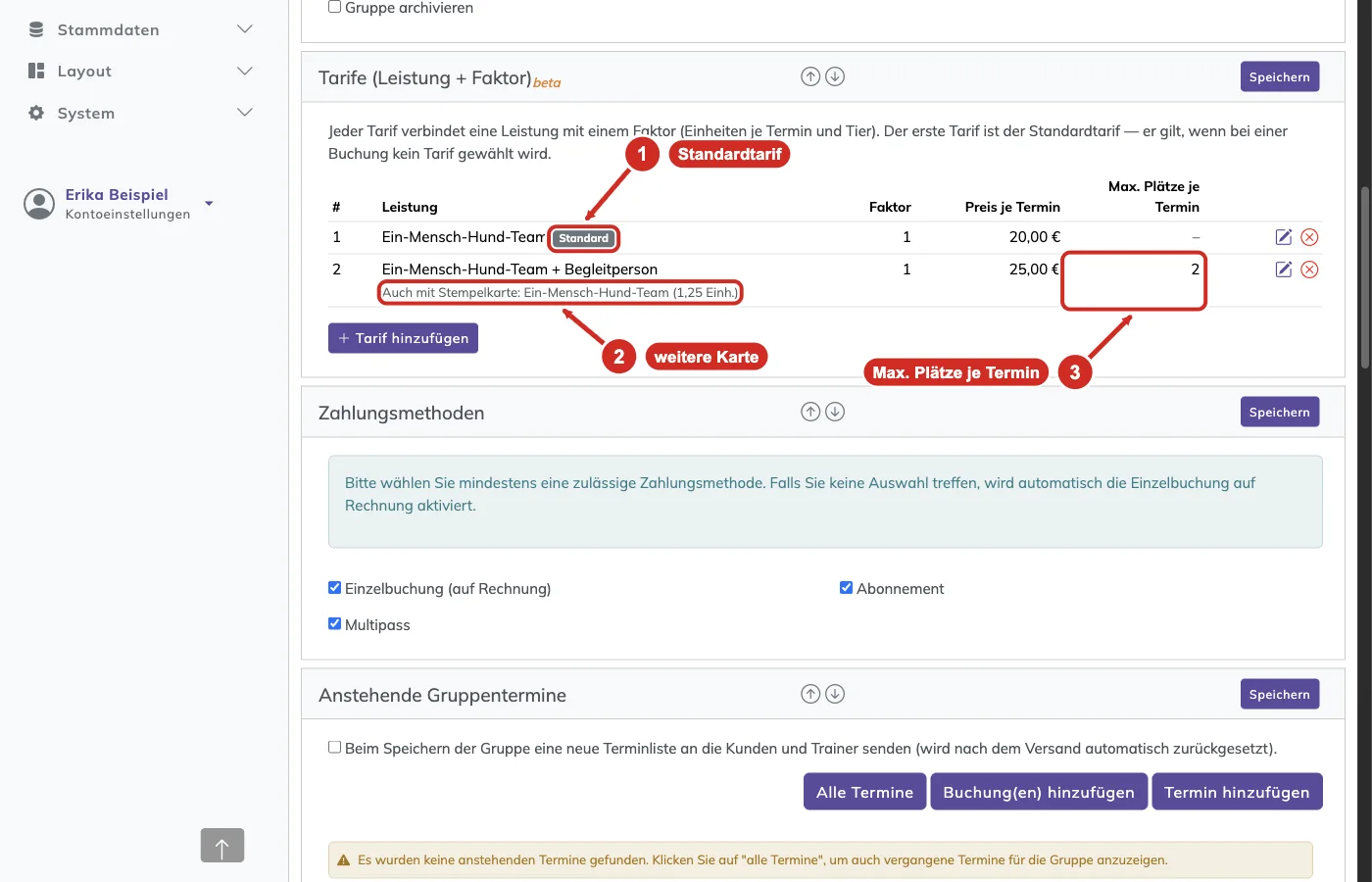Add appointment via Termin hinzufügen
Viewport: 1372px width, 882px height.
click(x=1237, y=792)
